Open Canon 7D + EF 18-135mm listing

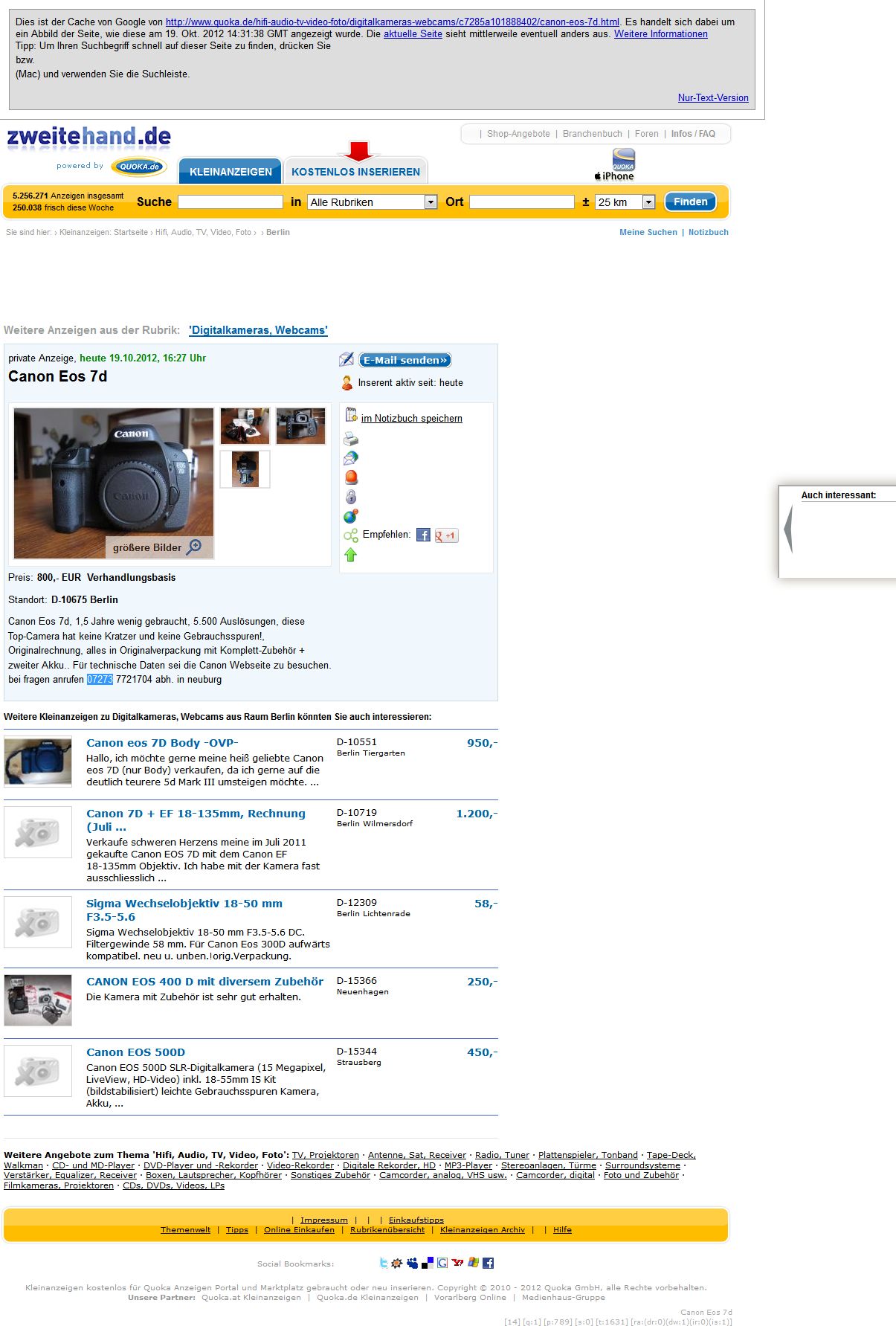click(x=196, y=820)
